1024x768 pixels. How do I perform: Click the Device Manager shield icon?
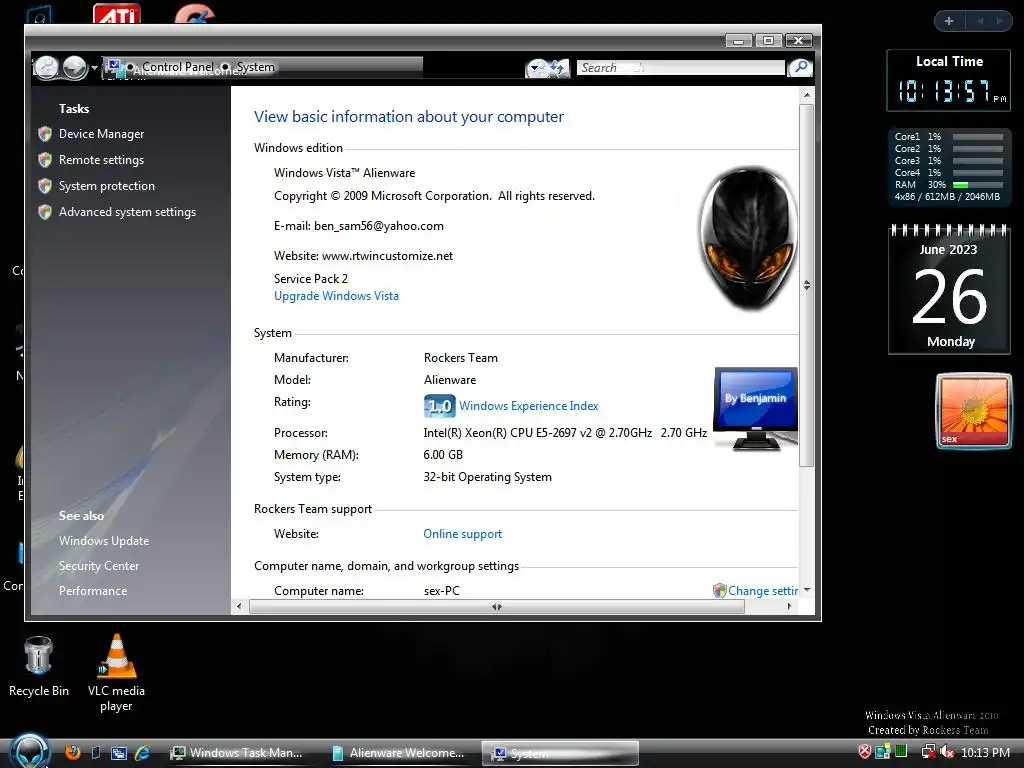pos(45,134)
